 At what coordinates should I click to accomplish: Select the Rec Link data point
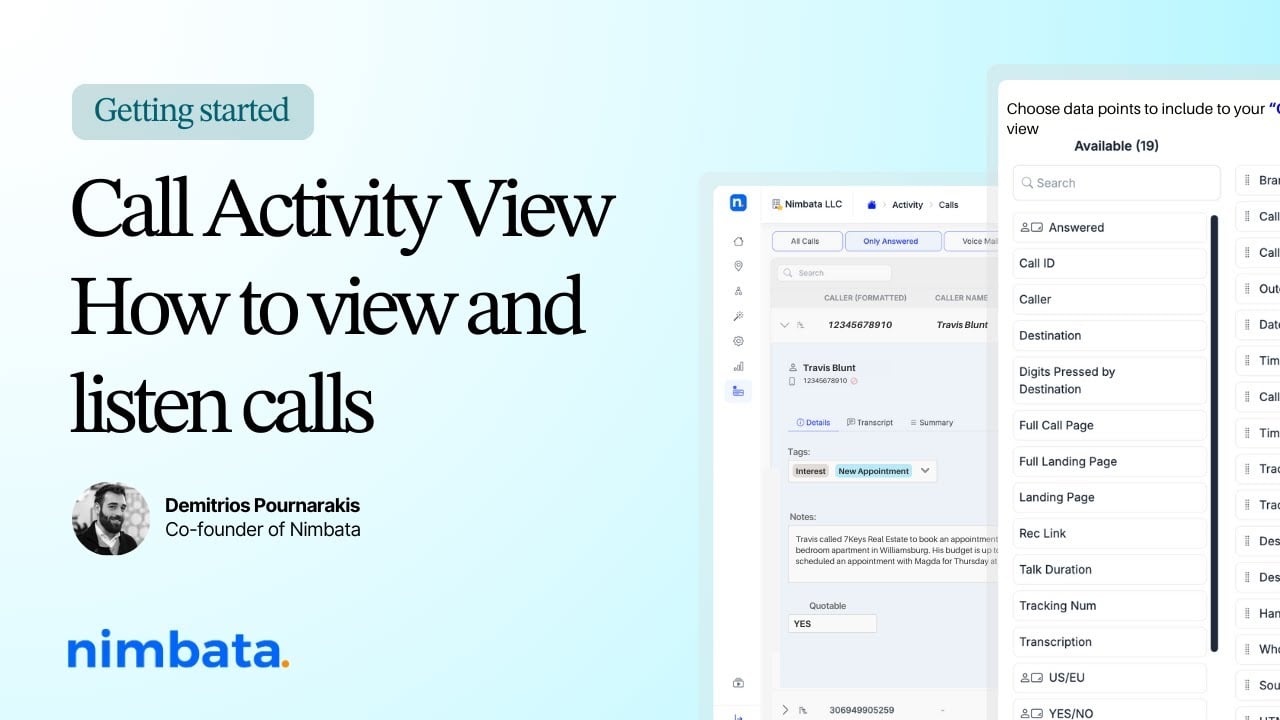[x=1110, y=533]
